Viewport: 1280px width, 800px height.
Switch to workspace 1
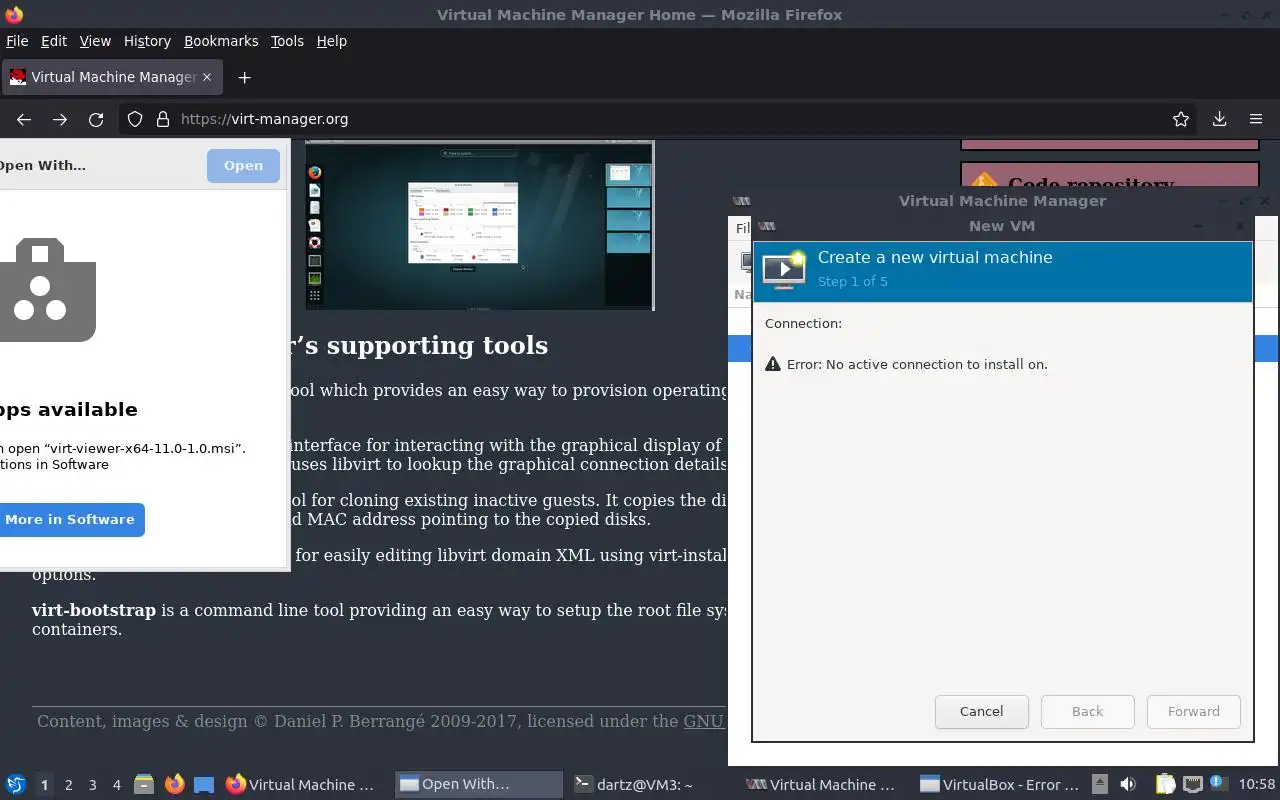pos(44,785)
